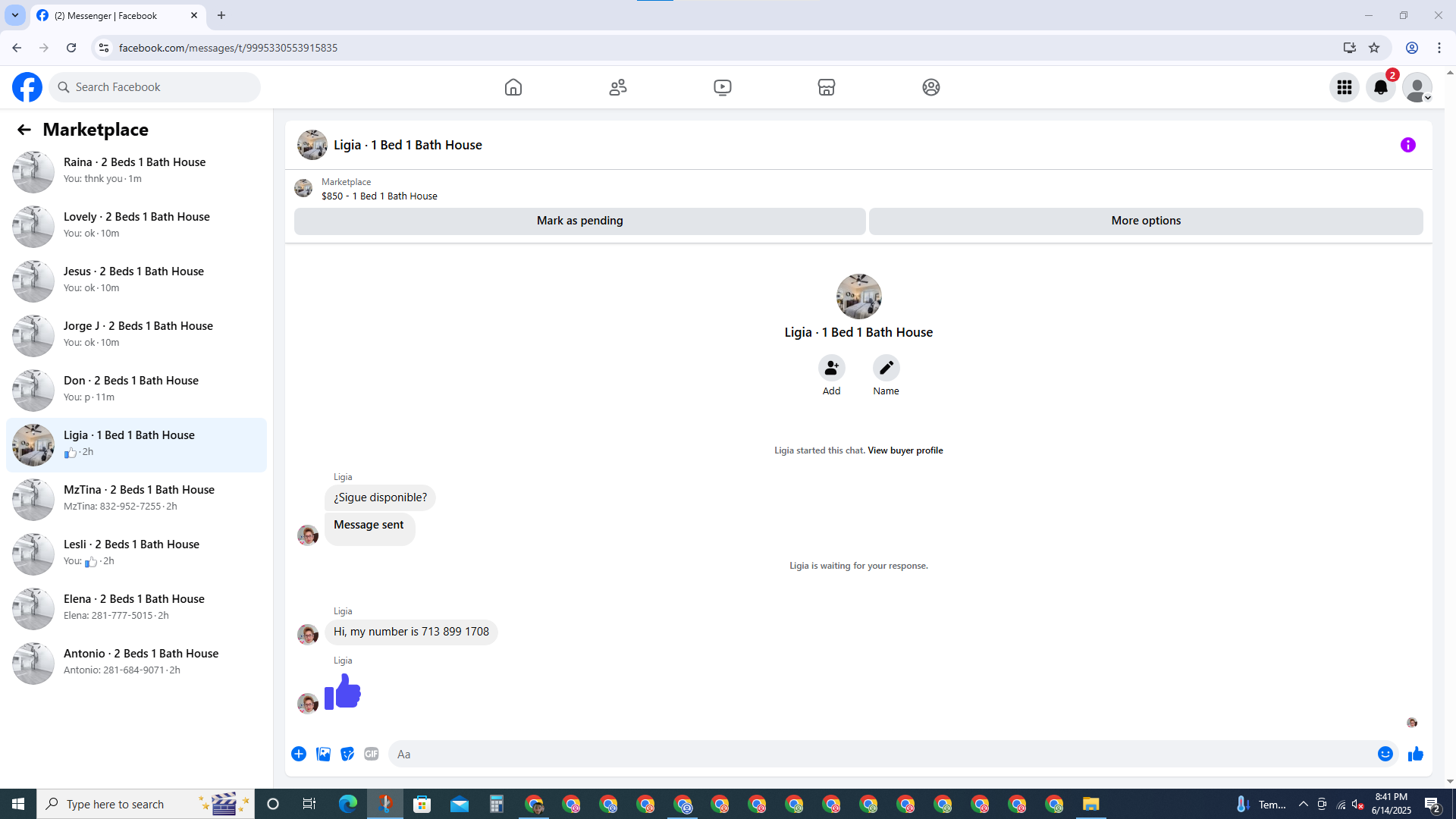
Task: Click Add people icon
Action: click(832, 368)
